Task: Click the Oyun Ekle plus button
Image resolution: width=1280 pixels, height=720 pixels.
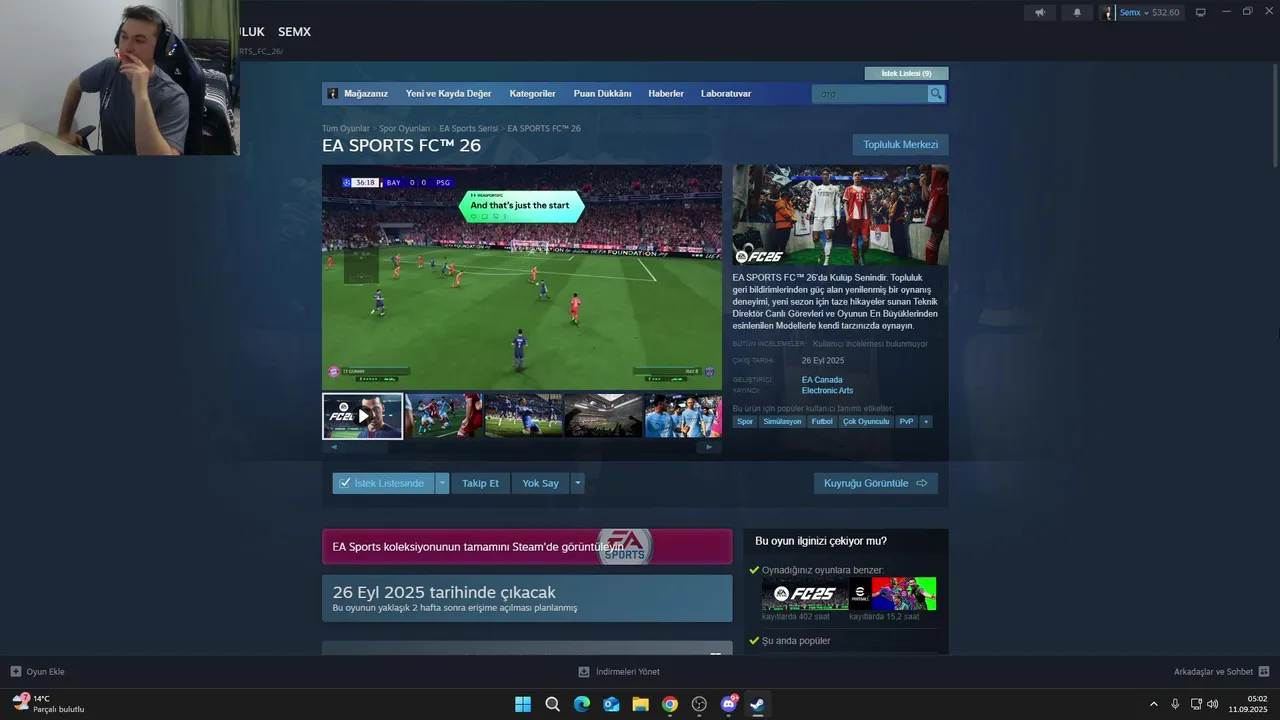Action: tap(16, 672)
